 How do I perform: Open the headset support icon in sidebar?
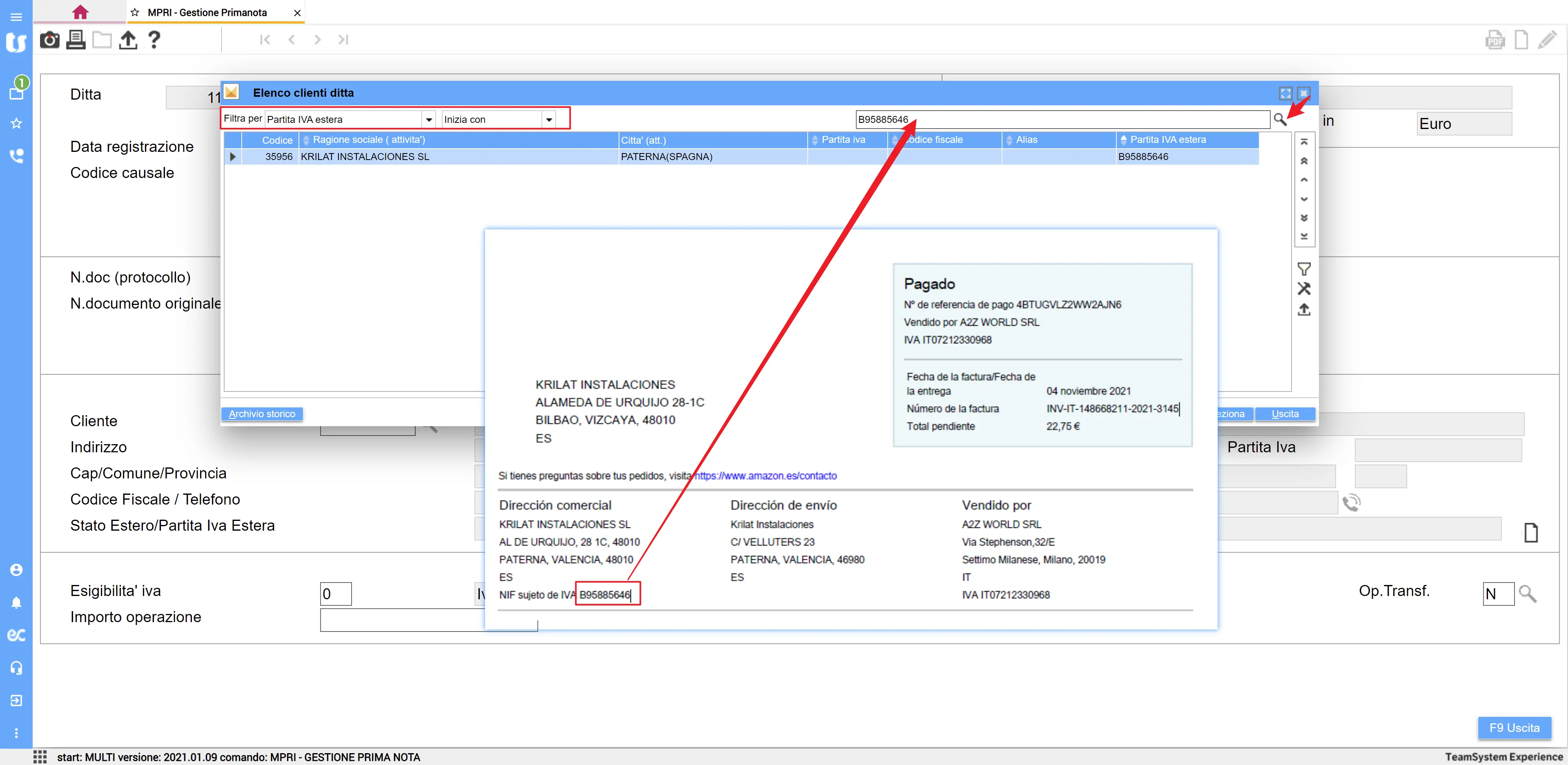point(16,667)
